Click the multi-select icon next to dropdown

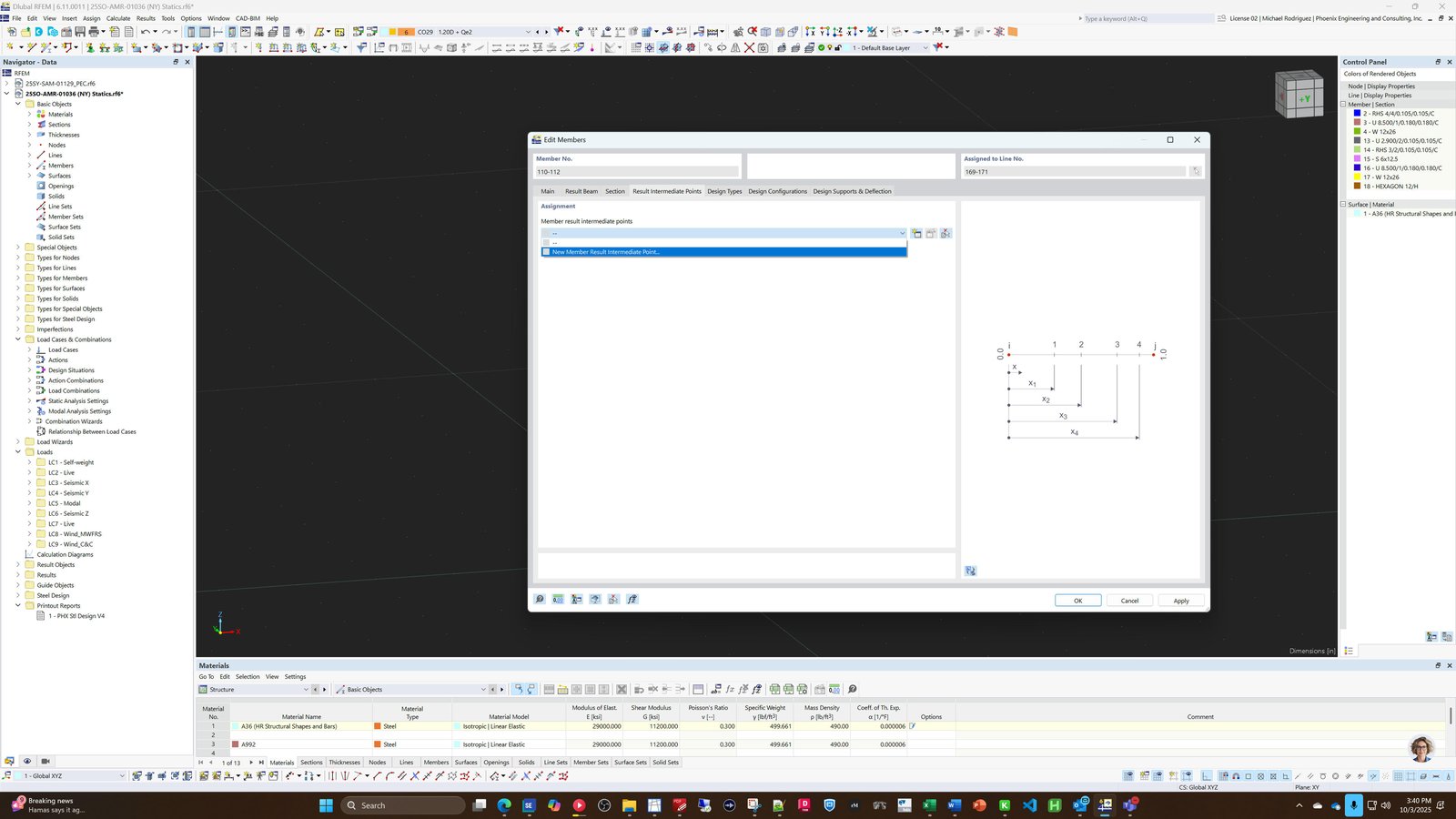[945, 234]
